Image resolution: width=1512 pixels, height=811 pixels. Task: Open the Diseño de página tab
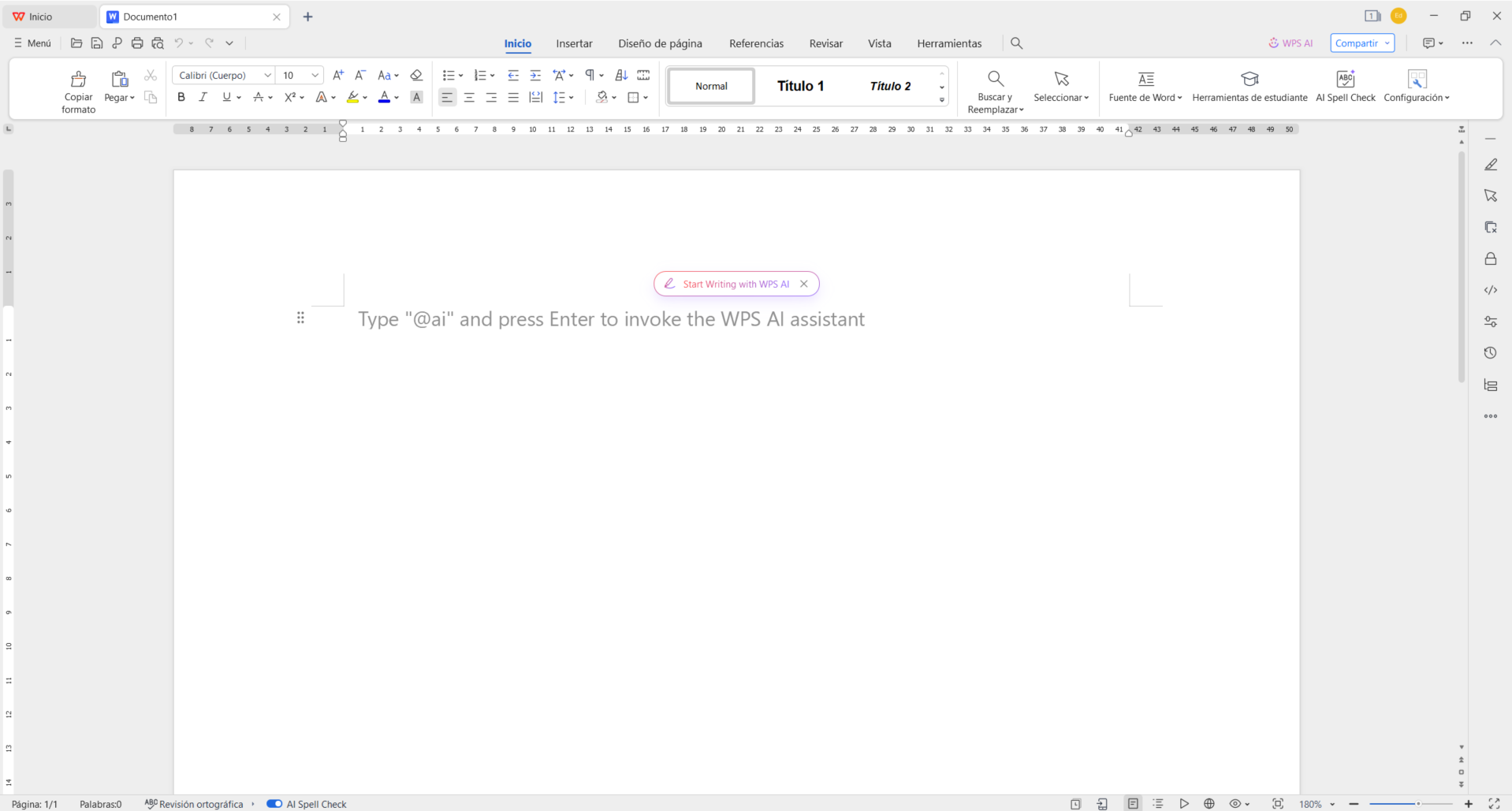[660, 43]
